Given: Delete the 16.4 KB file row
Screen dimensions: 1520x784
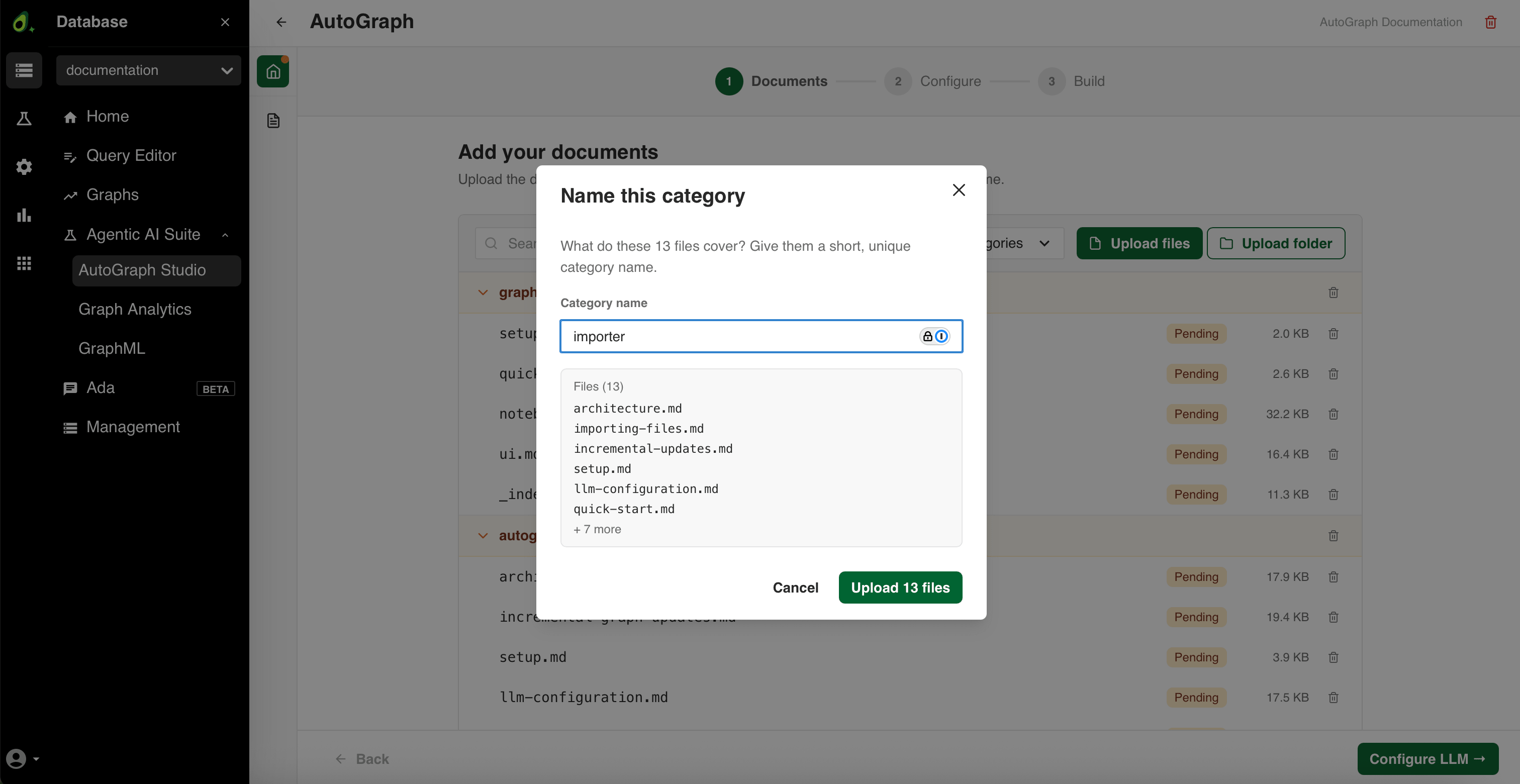Looking at the screenshot, I should coord(1333,454).
